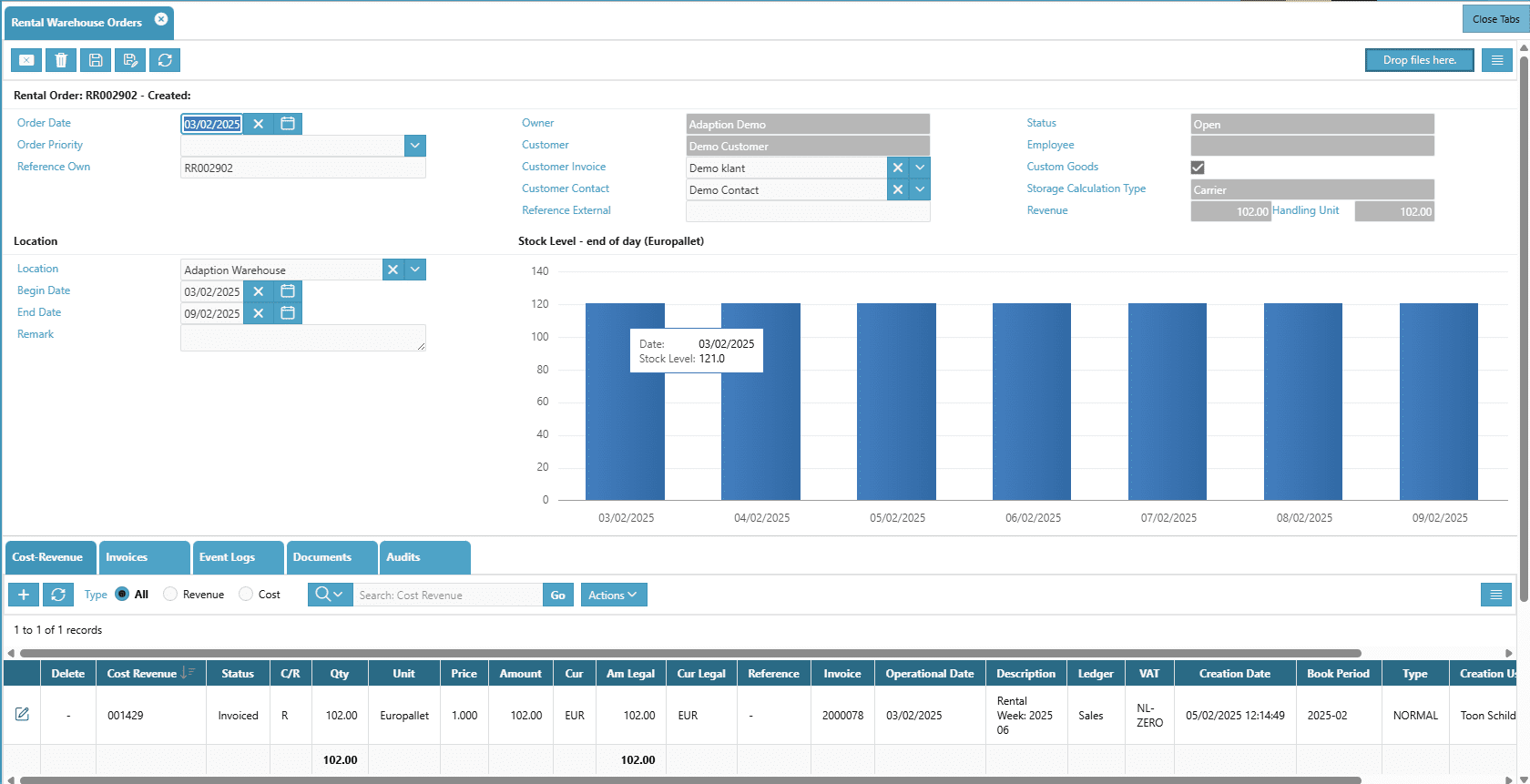Edit cost revenue row 001429
The height and width of the screenshot is (784, 1530).
point(22,715)
